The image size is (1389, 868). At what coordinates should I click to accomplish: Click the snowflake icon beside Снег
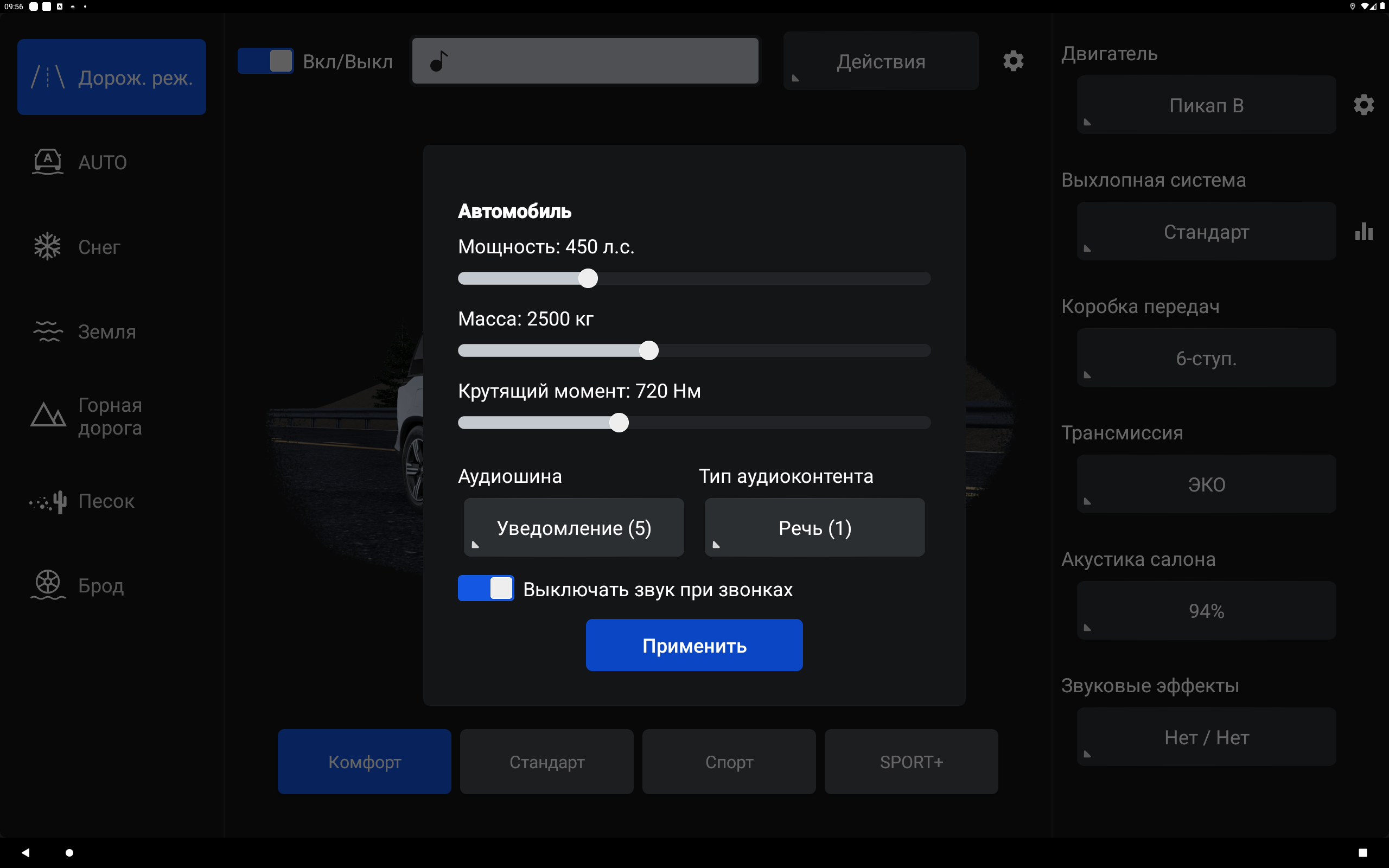click(x=48, y=246)
